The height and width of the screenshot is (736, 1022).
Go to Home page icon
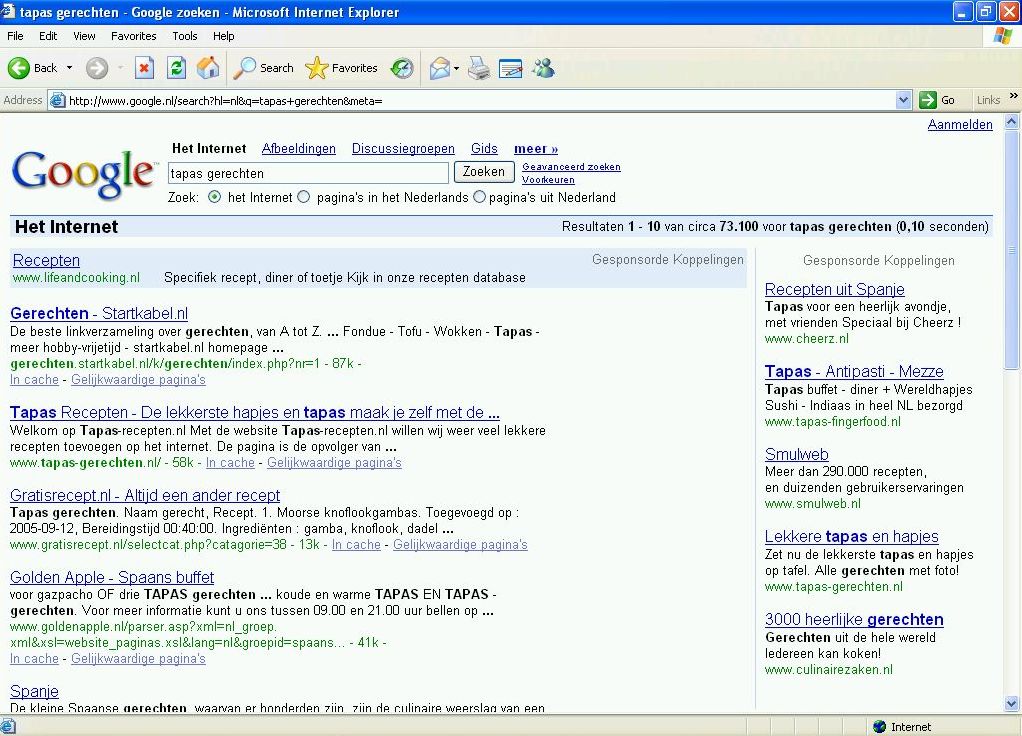[208, 68]
